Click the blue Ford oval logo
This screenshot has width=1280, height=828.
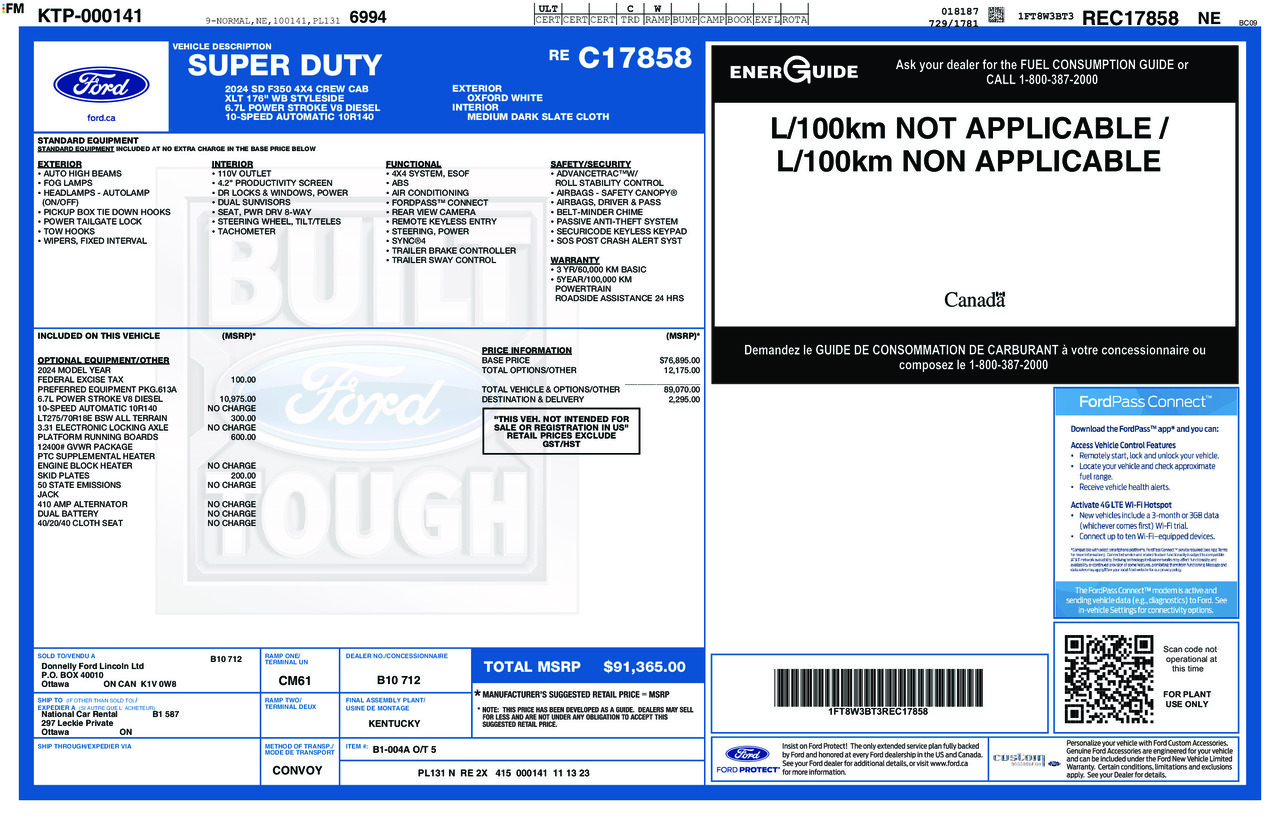coord(101,85)
